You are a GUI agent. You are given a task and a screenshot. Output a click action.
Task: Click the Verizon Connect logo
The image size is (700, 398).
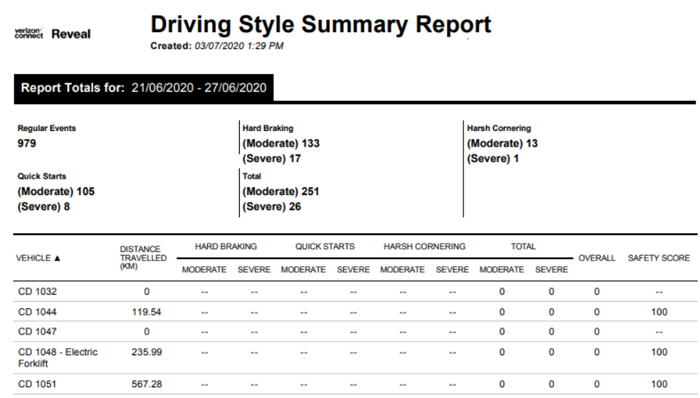pos(29,33)
